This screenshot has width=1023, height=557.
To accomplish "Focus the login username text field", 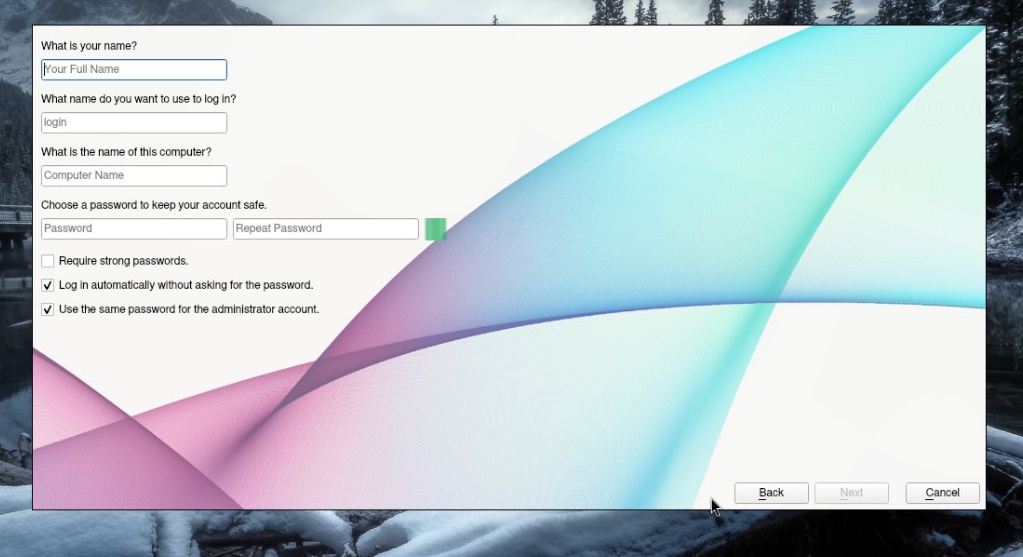I will [x=134, y=123].
